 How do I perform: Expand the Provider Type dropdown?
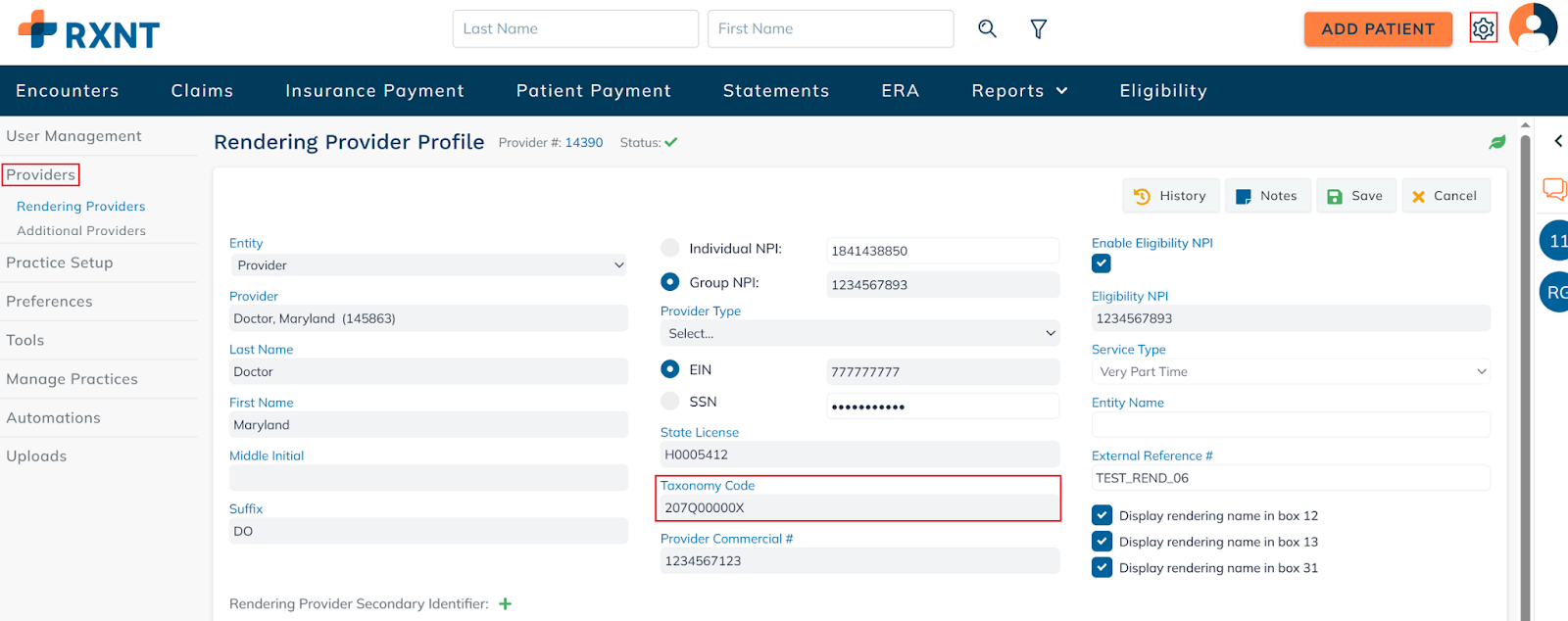[859, 334]
